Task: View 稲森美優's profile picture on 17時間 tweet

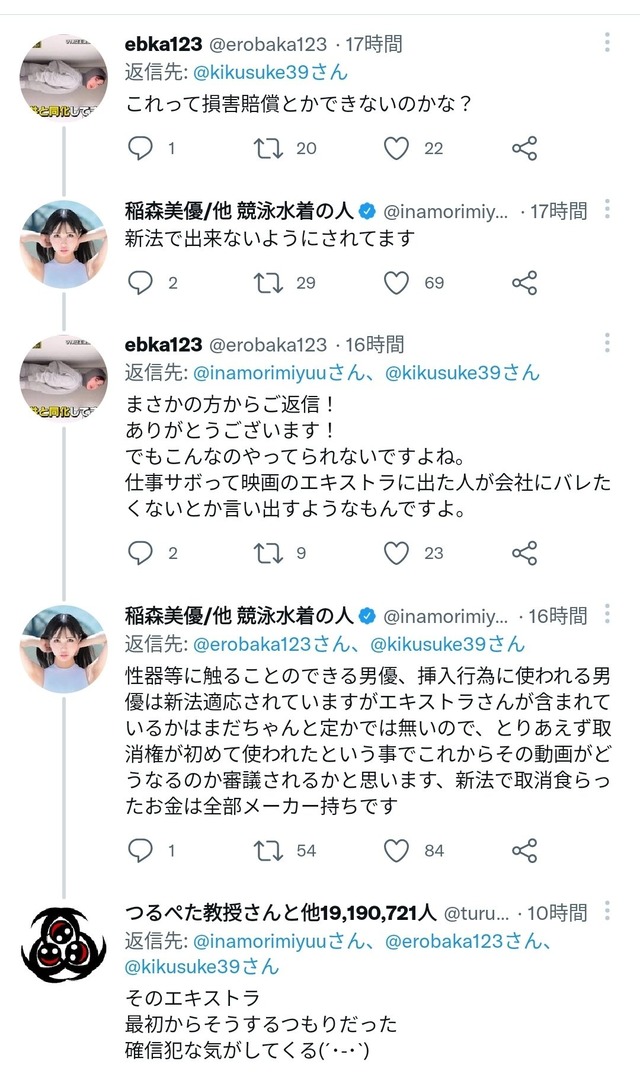Action: pos(63,243)
